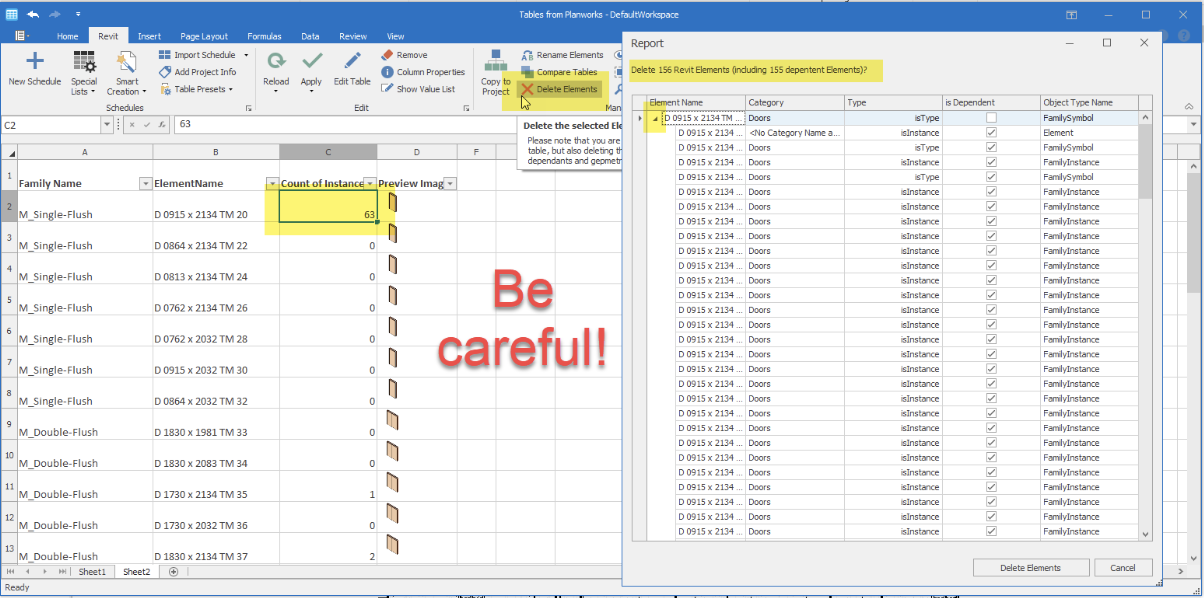The width and height of the screenshot is (1204, 598).
Task: Uncheck is Dependent for the Element row
Action: (x=991, y=132)
